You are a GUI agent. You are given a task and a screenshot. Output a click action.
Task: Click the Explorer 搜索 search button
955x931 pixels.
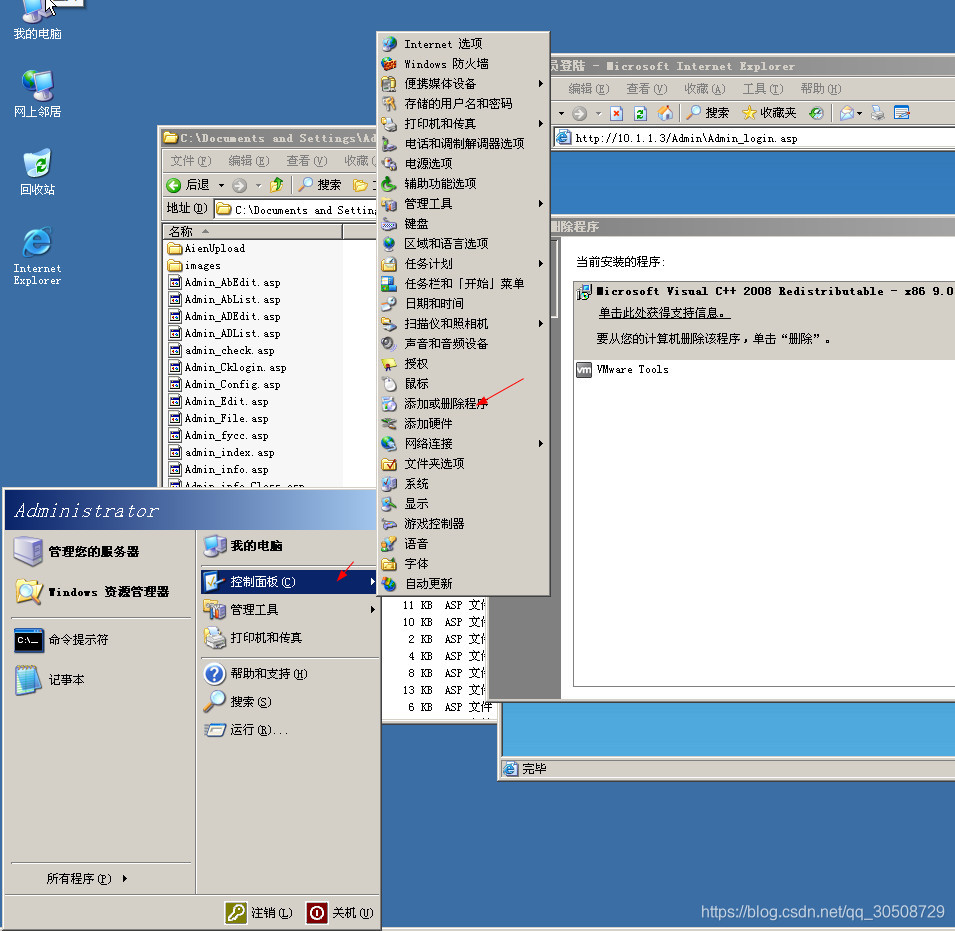click(x=320, y=184)
